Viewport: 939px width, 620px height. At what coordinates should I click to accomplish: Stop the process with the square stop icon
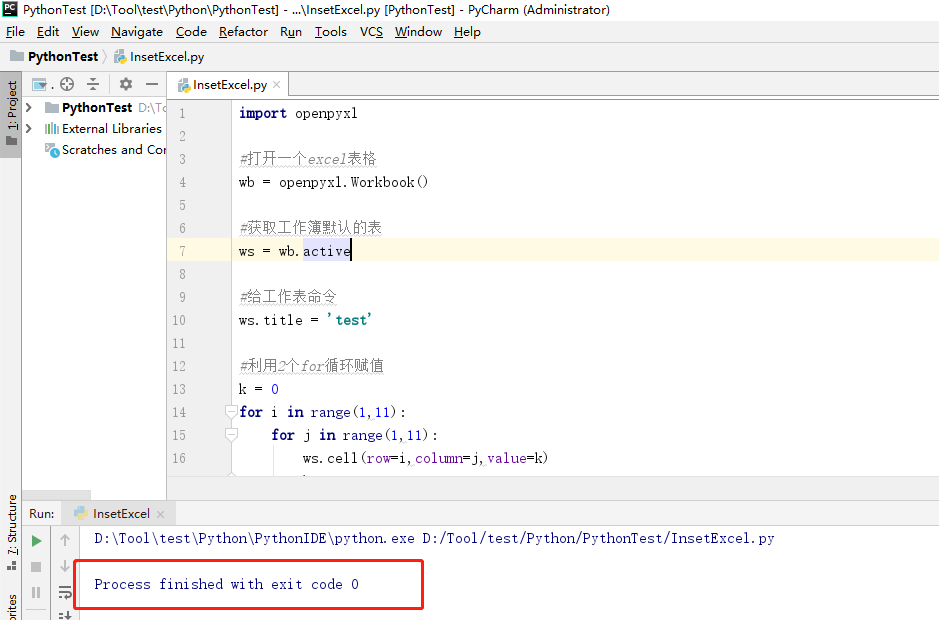[36, 566]
